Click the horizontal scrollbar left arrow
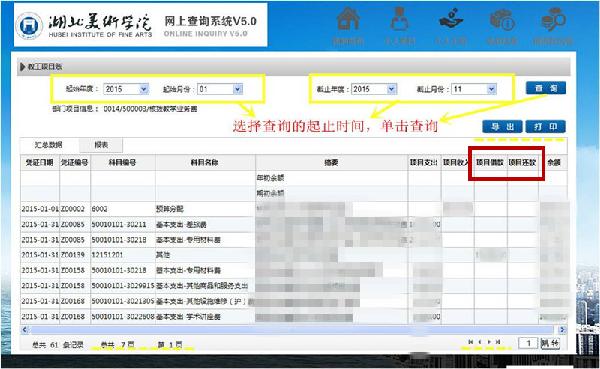 point(25,330)
